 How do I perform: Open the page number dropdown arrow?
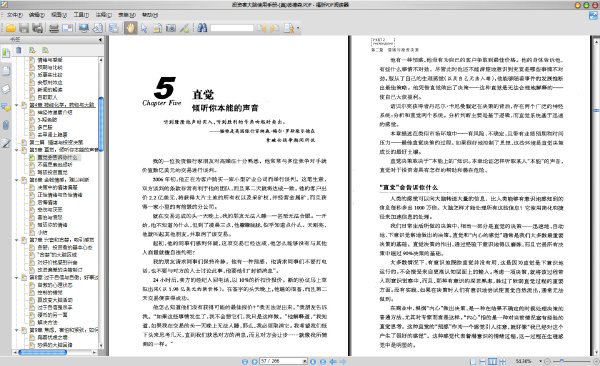pyautogui.click(x=305, y=361)
